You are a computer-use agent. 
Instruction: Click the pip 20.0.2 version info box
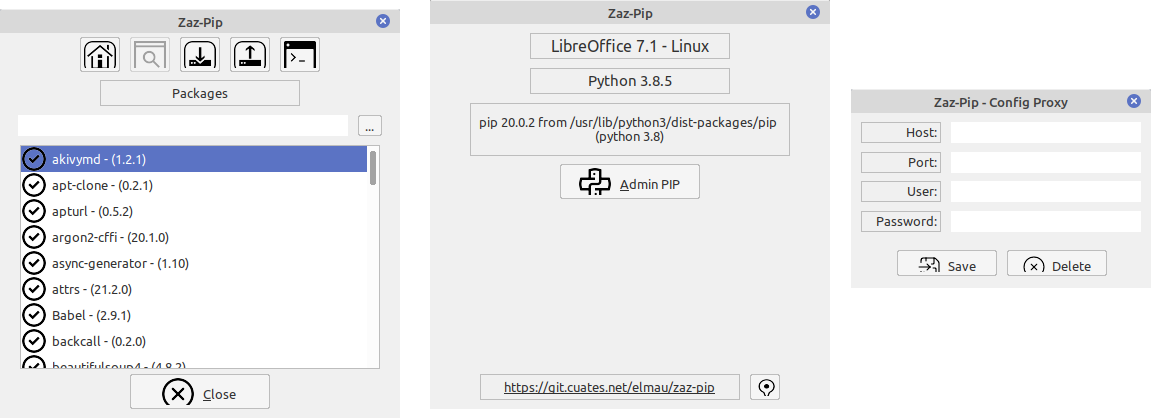point(630,129)
